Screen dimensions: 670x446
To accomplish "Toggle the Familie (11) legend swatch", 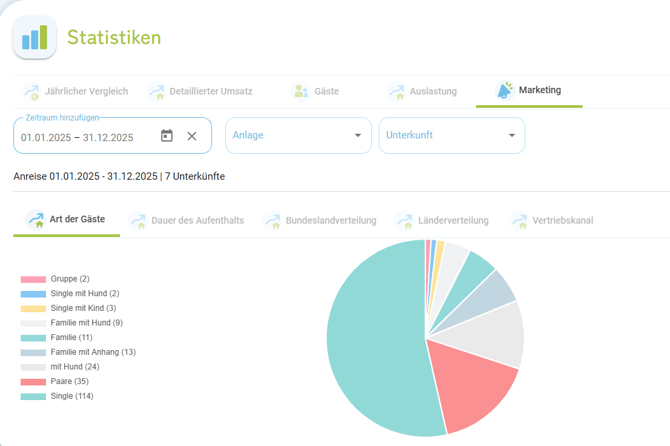I will 33,338.
